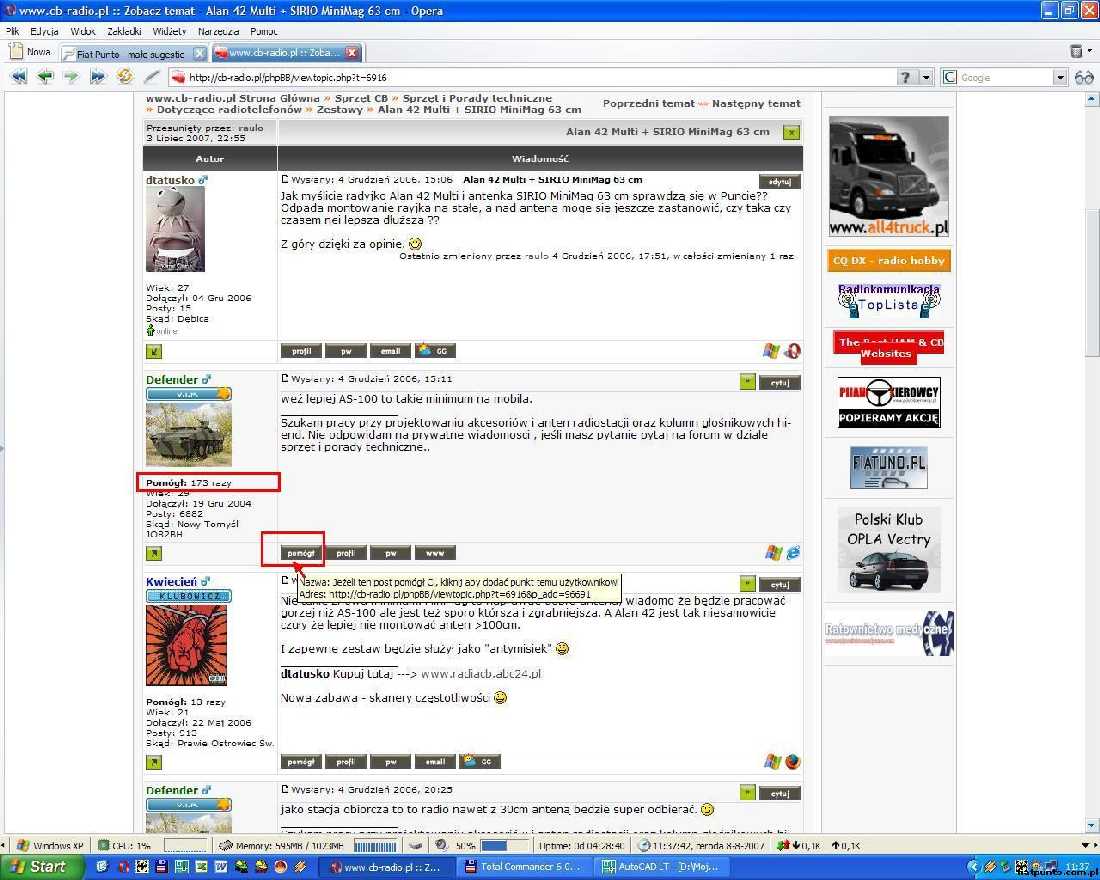The height and width of the screenshot is (880, 1100).
Task: Click the small green icon left of Kwiecień's cytuj
Action: click(748, 584)
